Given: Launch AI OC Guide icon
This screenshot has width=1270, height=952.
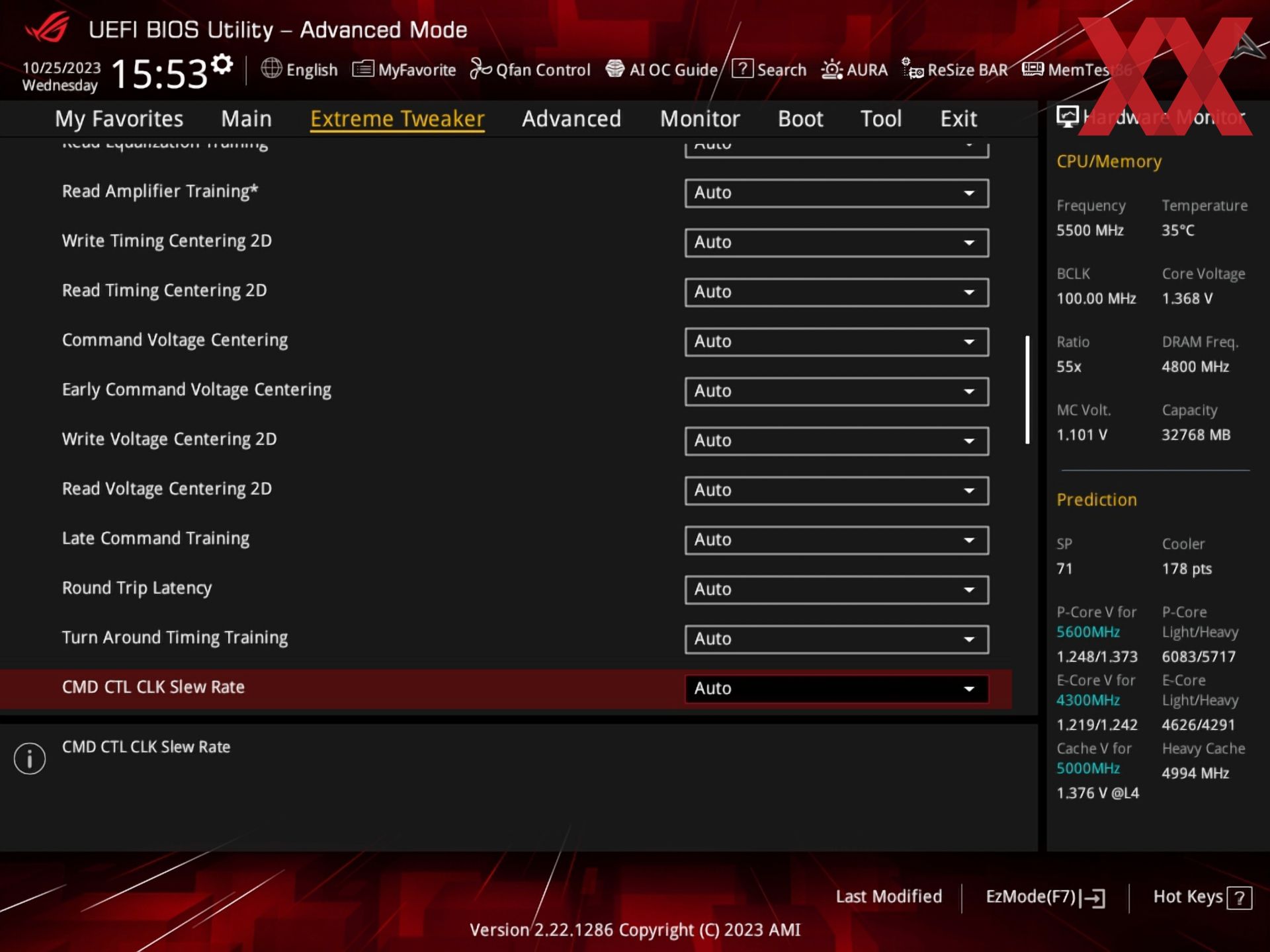Looking at the screenshot, I should 614,69.
